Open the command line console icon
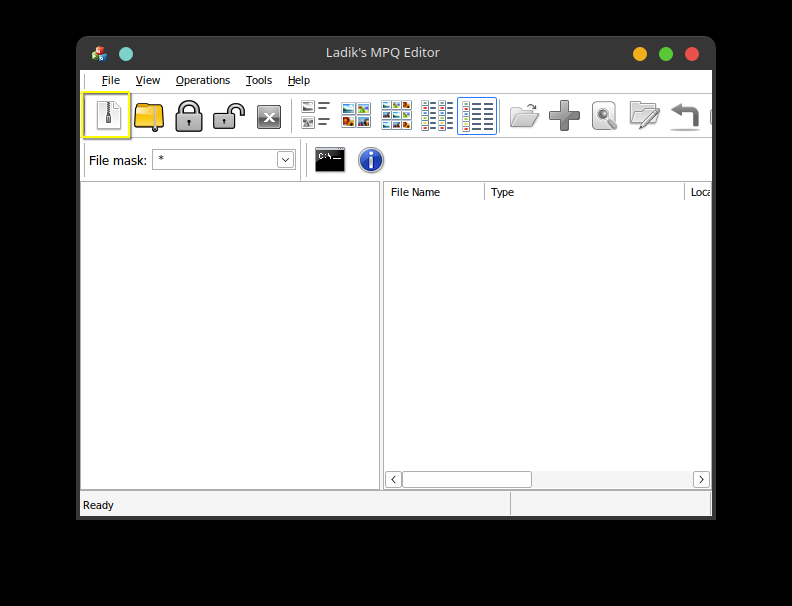This screenshot has height=606, width=792. pyautogui.click(x=330, y=160)
